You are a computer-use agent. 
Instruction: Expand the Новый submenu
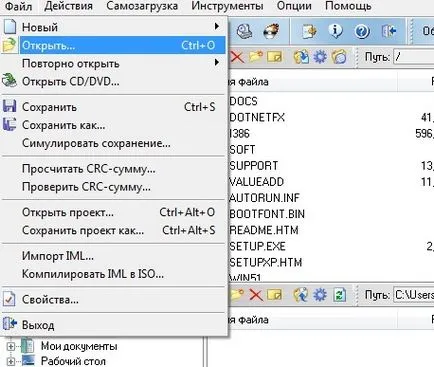click(114, 27)
